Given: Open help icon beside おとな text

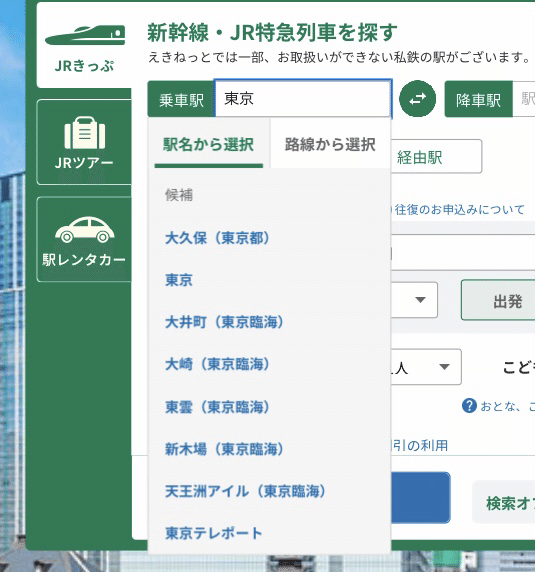Looking at the screenshot, I should 469,406.
